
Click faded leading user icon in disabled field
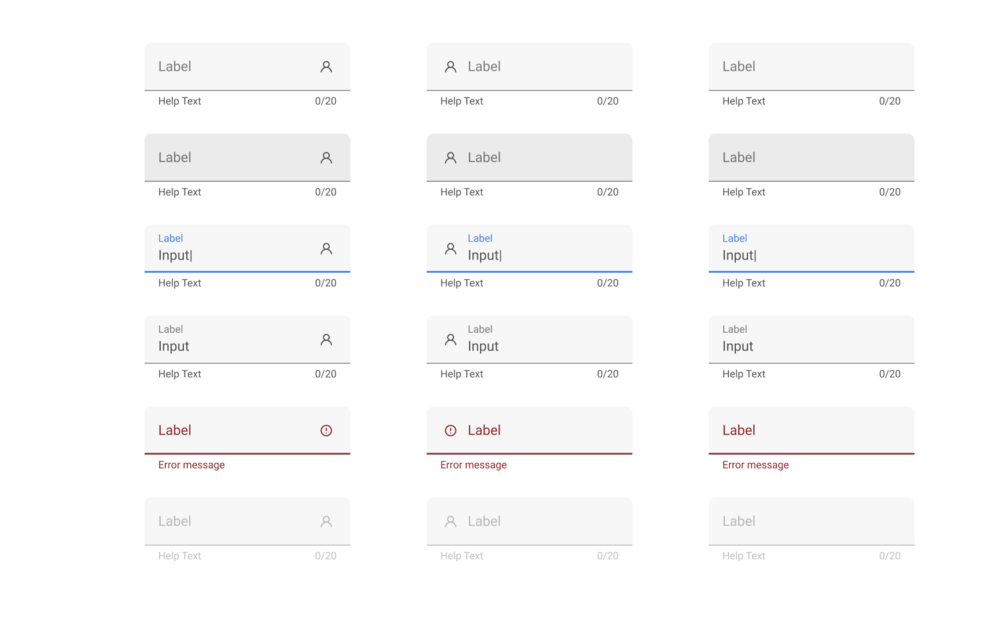(x=450, y=522)
